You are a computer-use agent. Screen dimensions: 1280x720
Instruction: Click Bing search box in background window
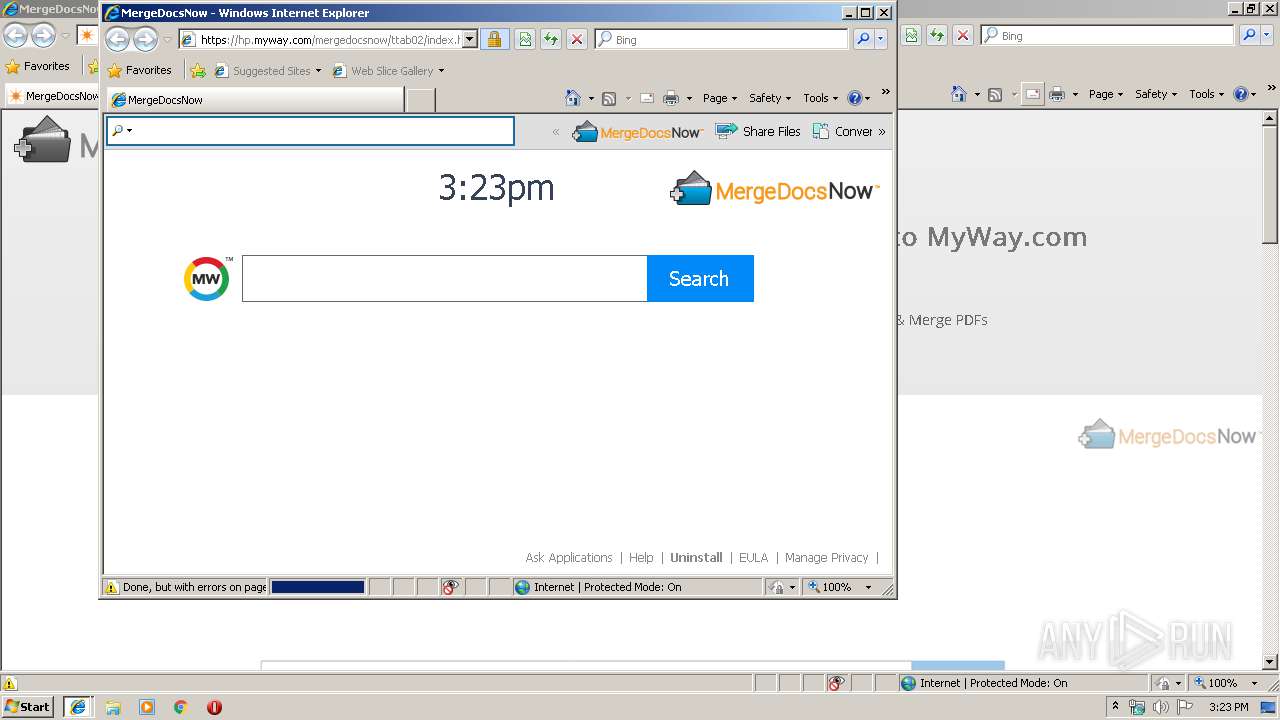pos(1107,35)
